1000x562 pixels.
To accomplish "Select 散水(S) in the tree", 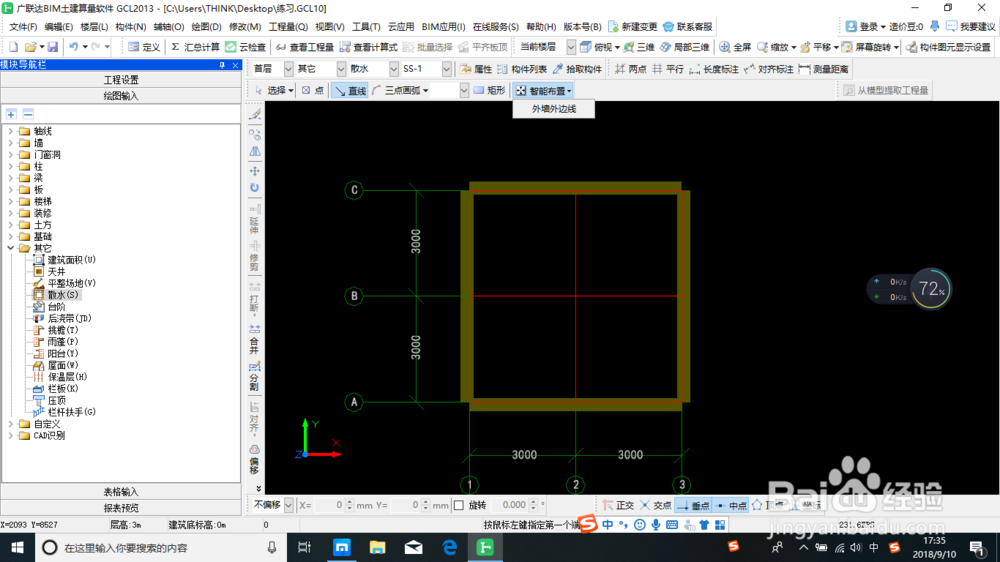I will pos(62,295).
